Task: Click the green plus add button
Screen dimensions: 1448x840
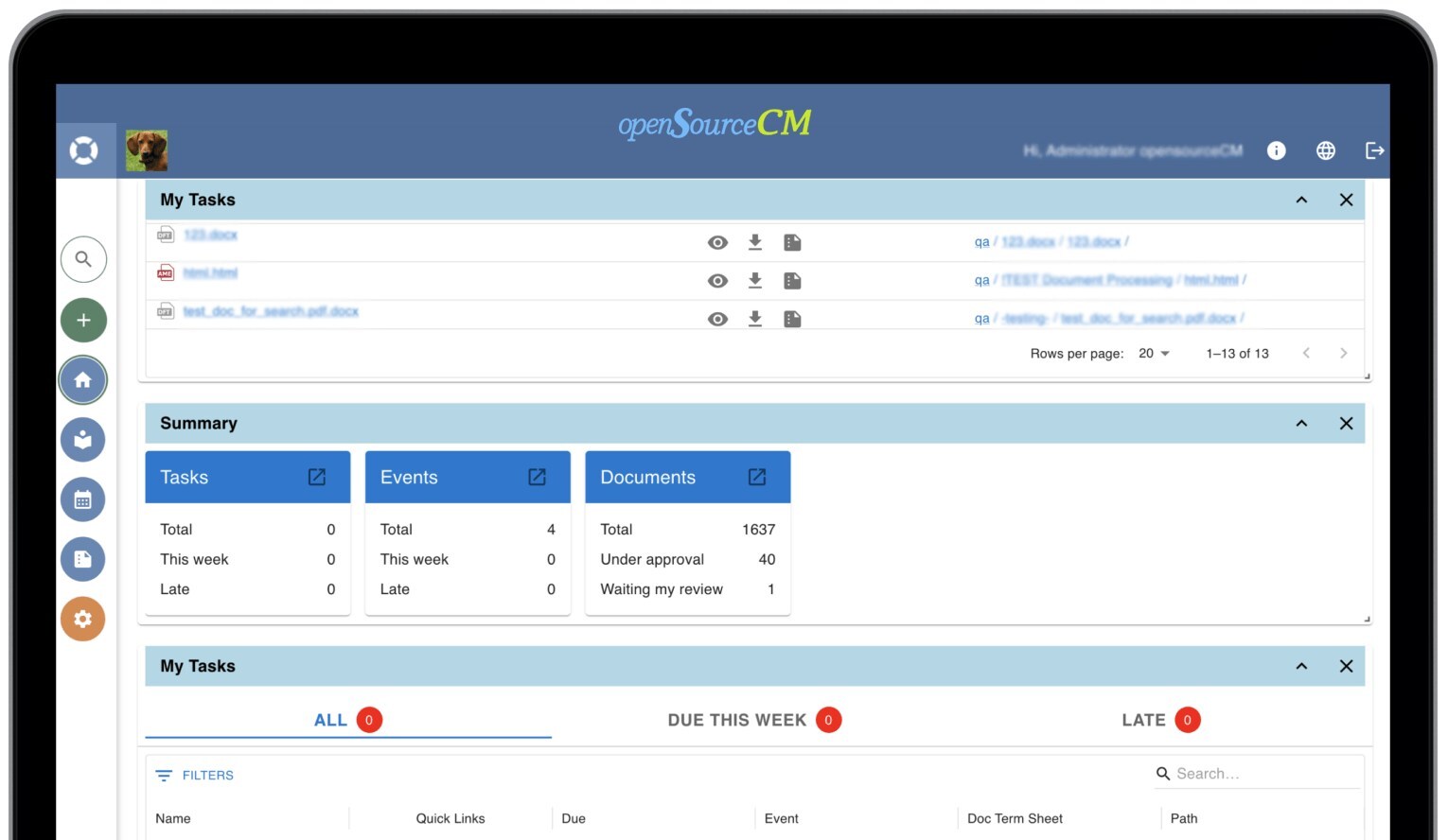Action: [x=83, y=320]
